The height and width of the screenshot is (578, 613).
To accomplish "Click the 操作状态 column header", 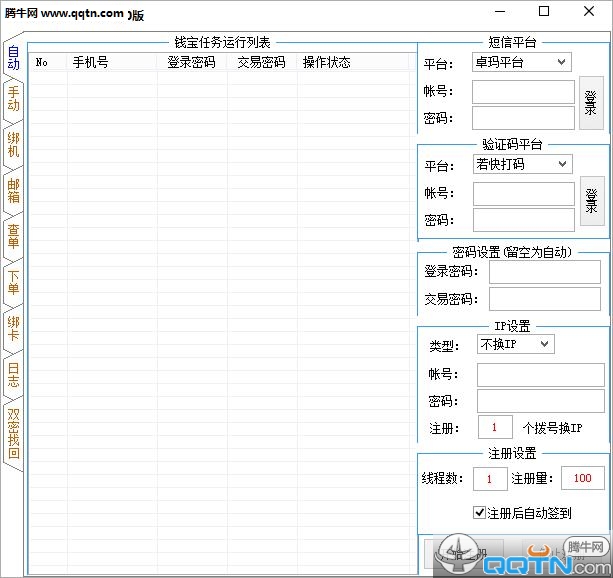I will pos(353,63).
